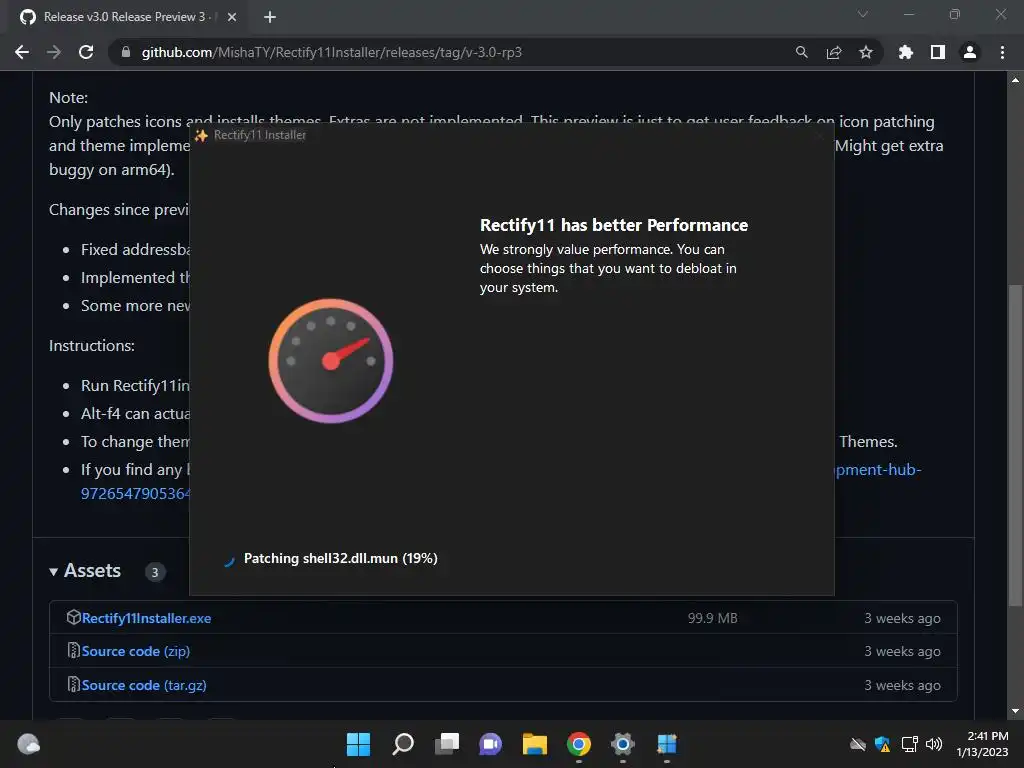Download Source code (zip)
Screen dimensions: 1024x768
coord(136,651)
